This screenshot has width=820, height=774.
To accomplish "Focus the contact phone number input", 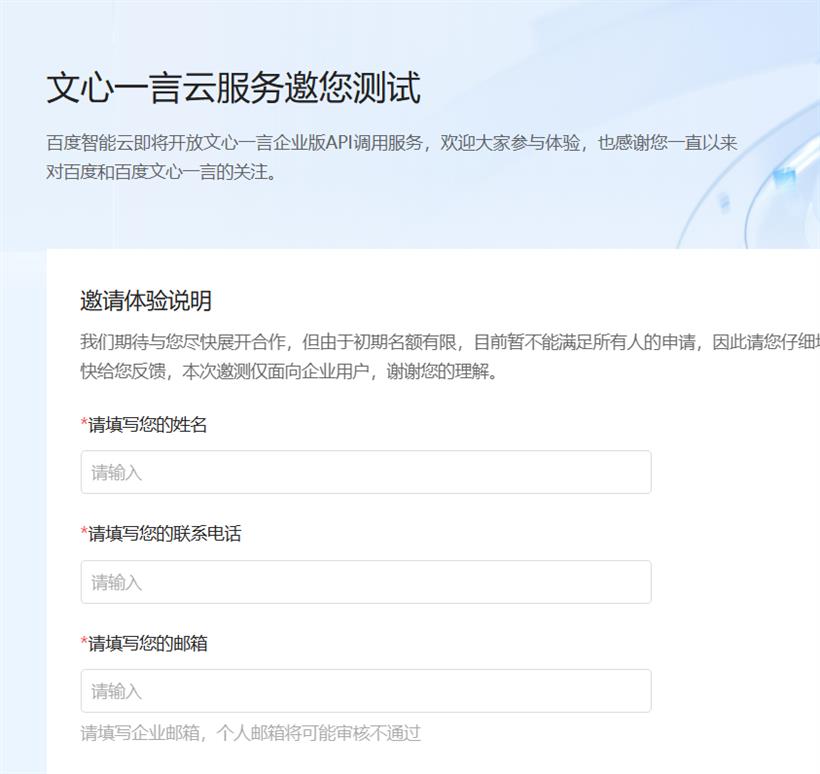I will (x=366, y=582).
